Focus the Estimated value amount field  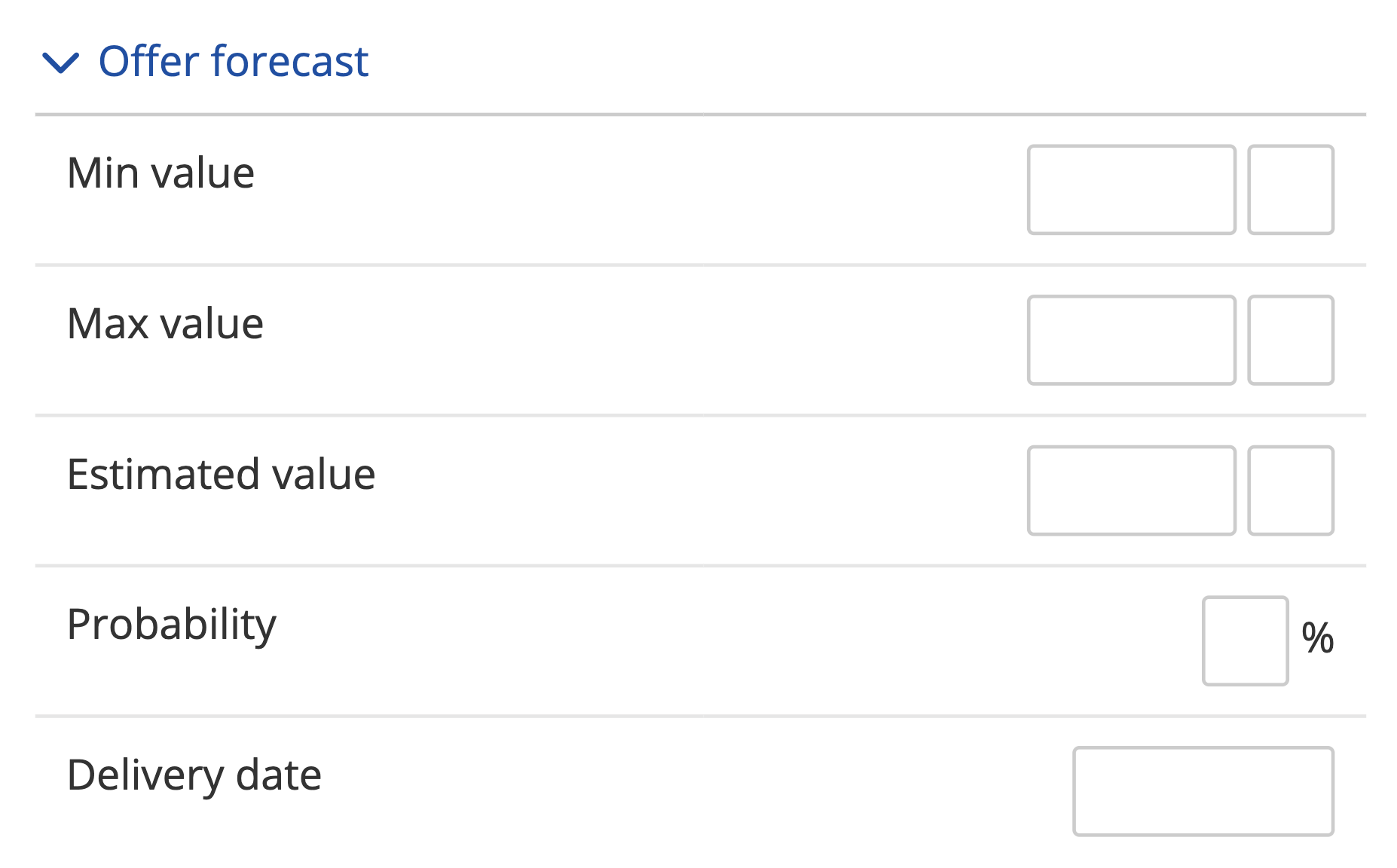(1131, 491)
